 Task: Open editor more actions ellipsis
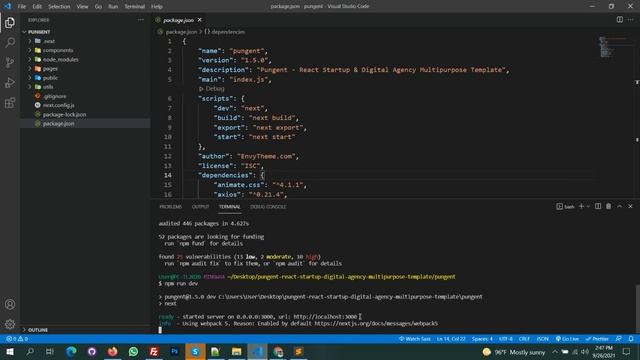coord(631,20)
